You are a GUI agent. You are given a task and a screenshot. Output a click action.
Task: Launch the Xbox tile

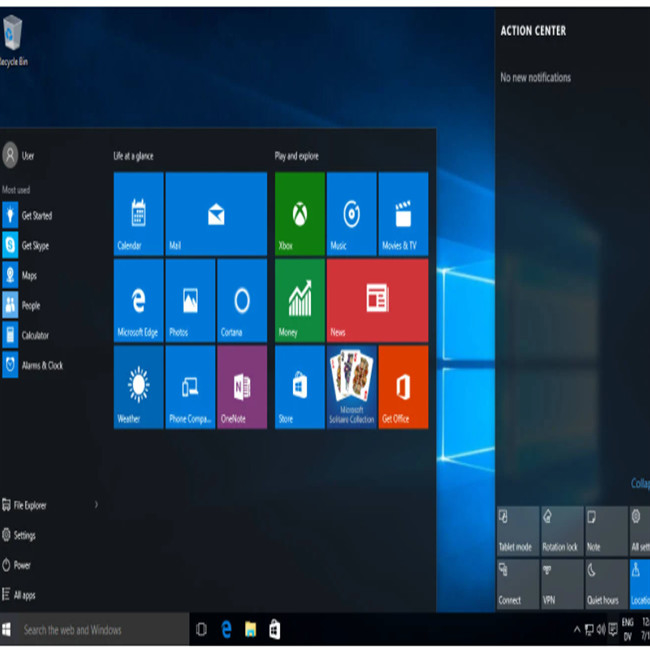coord(300,213)
